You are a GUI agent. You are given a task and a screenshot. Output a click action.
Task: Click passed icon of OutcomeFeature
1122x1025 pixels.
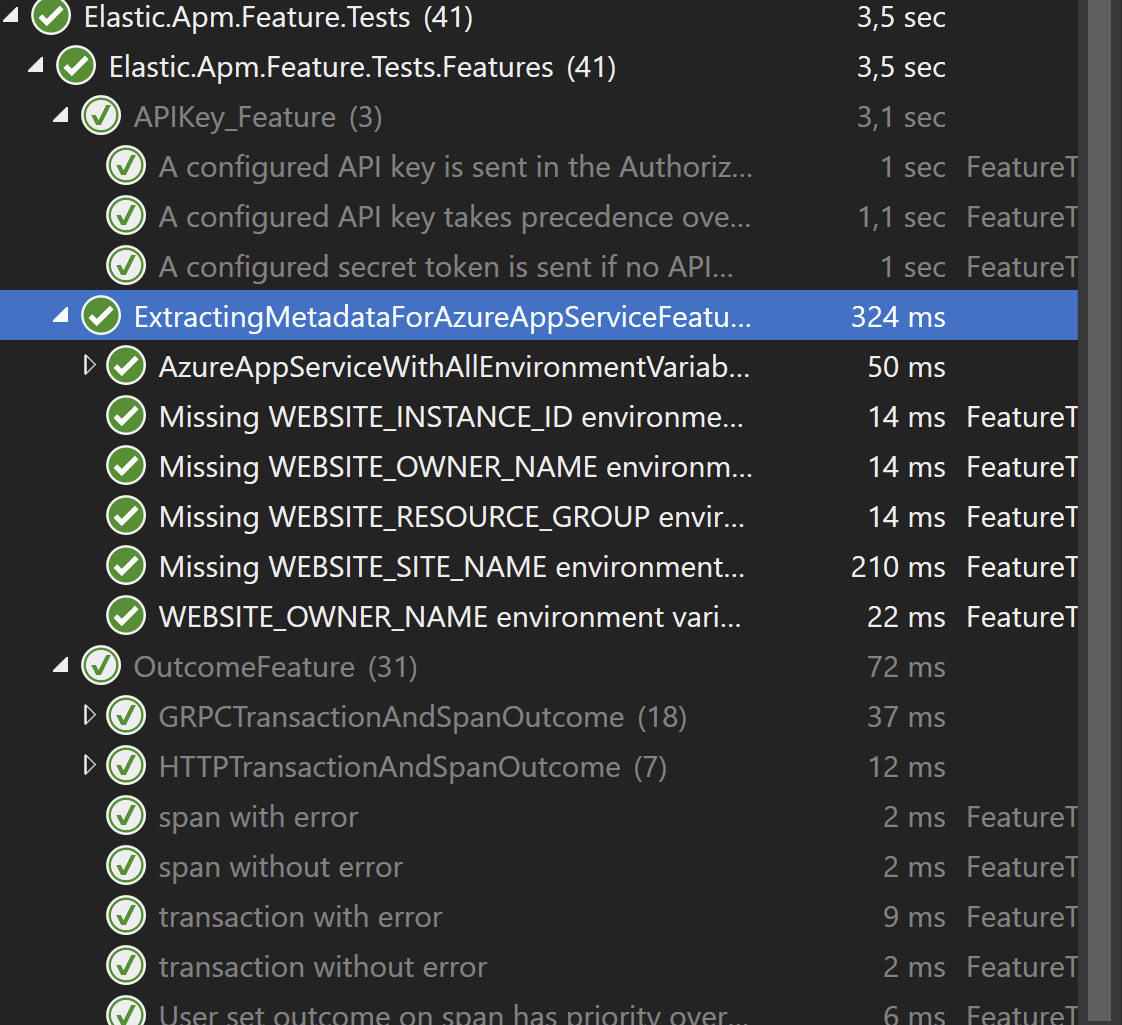(101, 666)
